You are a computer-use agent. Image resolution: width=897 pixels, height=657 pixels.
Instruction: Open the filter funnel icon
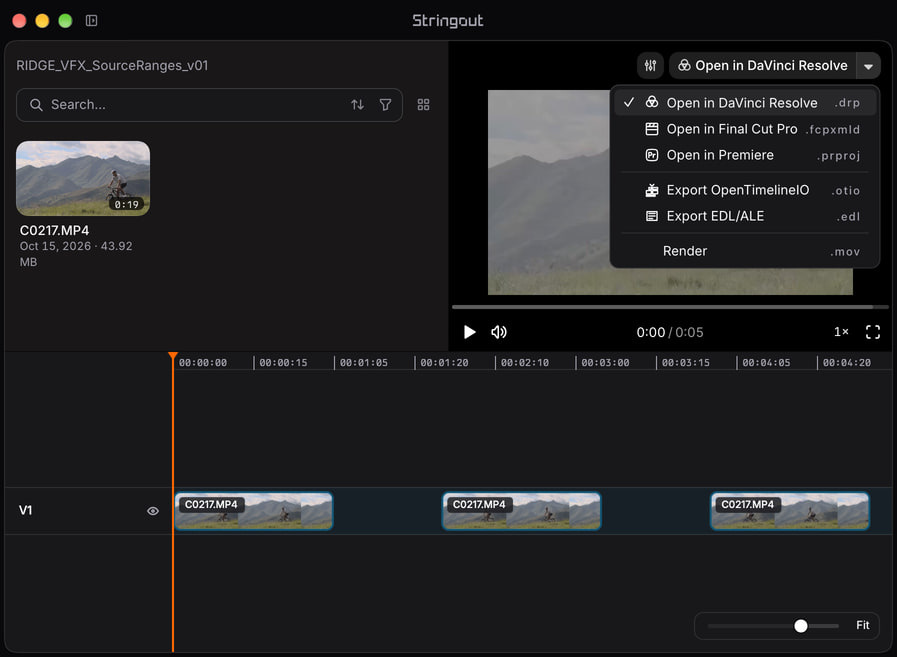click(x=386, y=105)
